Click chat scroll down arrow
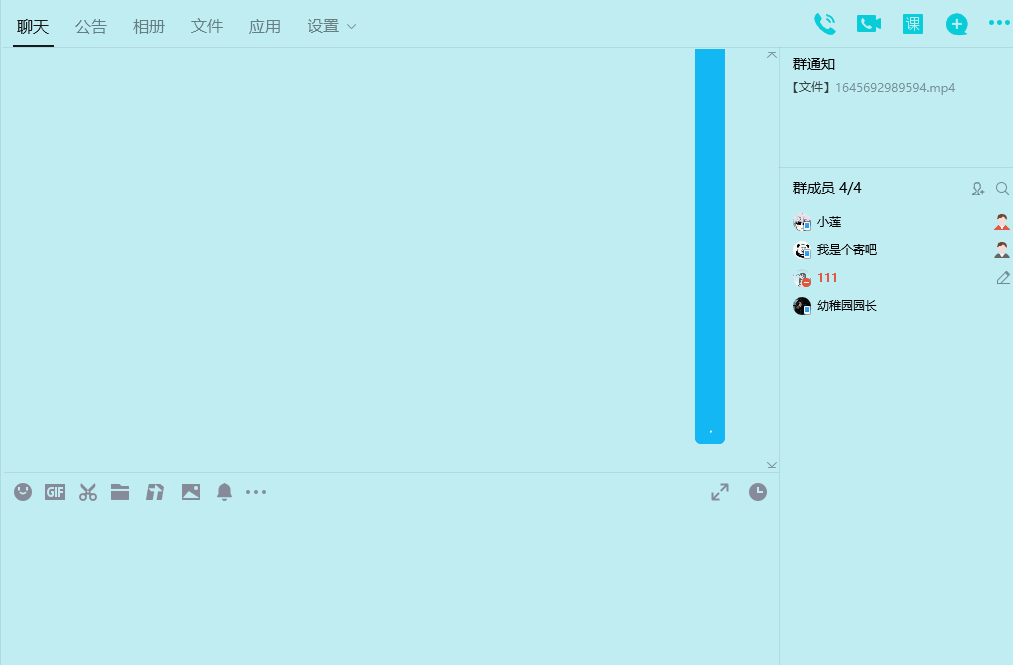 pyautogui.click(x=771, y=465)
